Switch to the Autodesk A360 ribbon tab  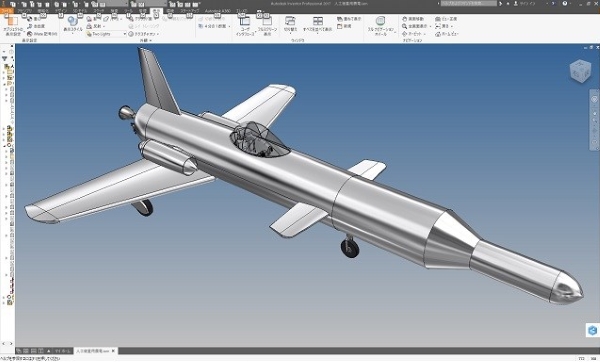coord(217,11)
